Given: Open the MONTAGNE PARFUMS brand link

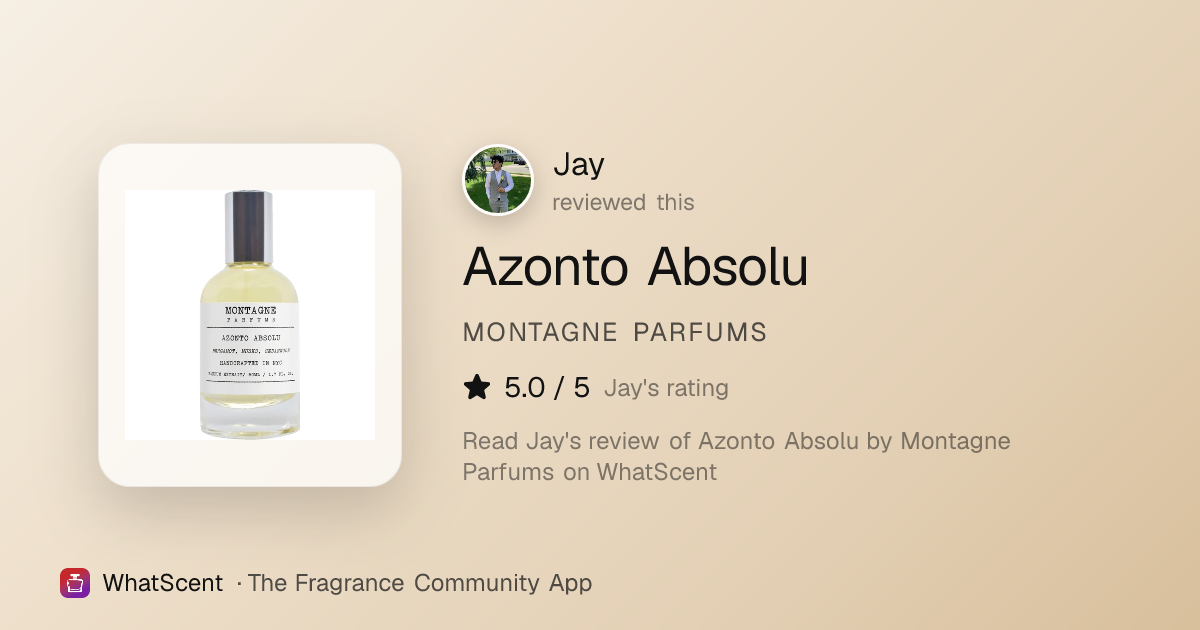Looking at the screenshot, I should [615, 332].
